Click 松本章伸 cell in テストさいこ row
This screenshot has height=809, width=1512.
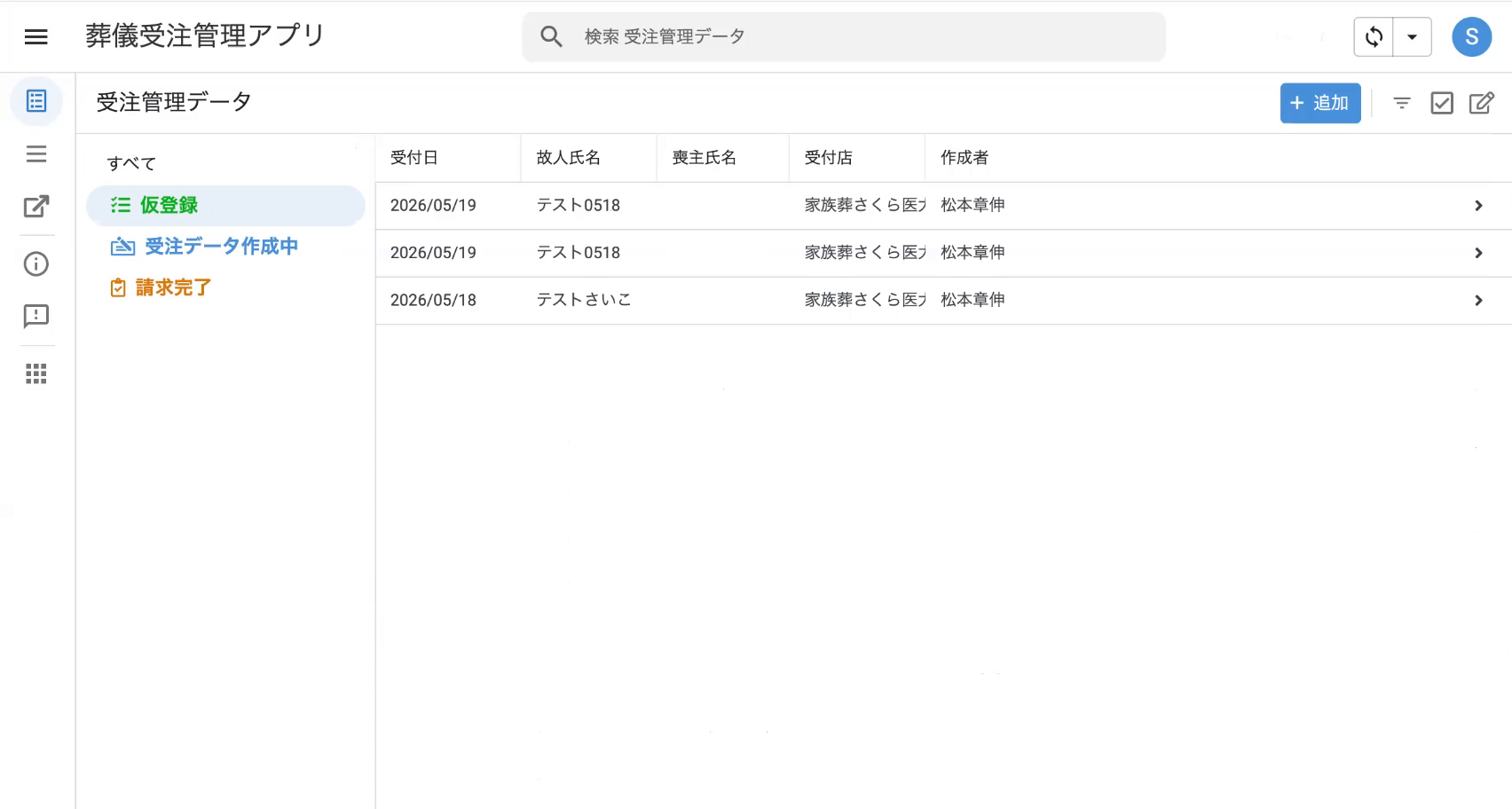coord(973,300)
